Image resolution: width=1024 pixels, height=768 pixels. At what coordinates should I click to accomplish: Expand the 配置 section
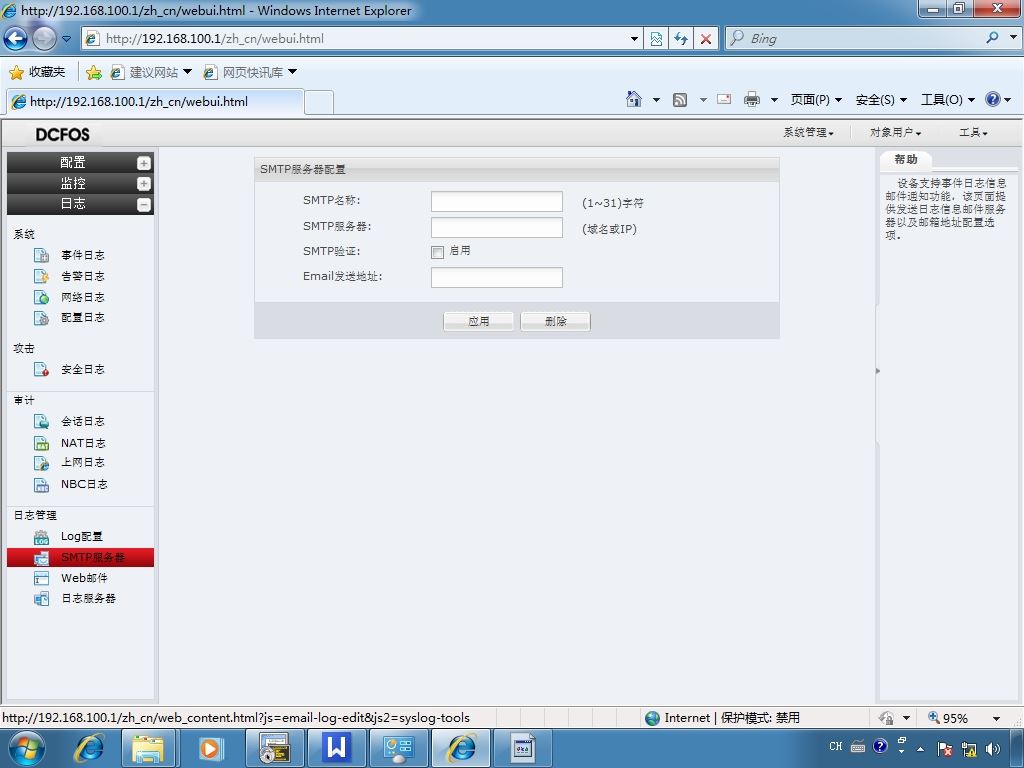click(x=144, y=163)
